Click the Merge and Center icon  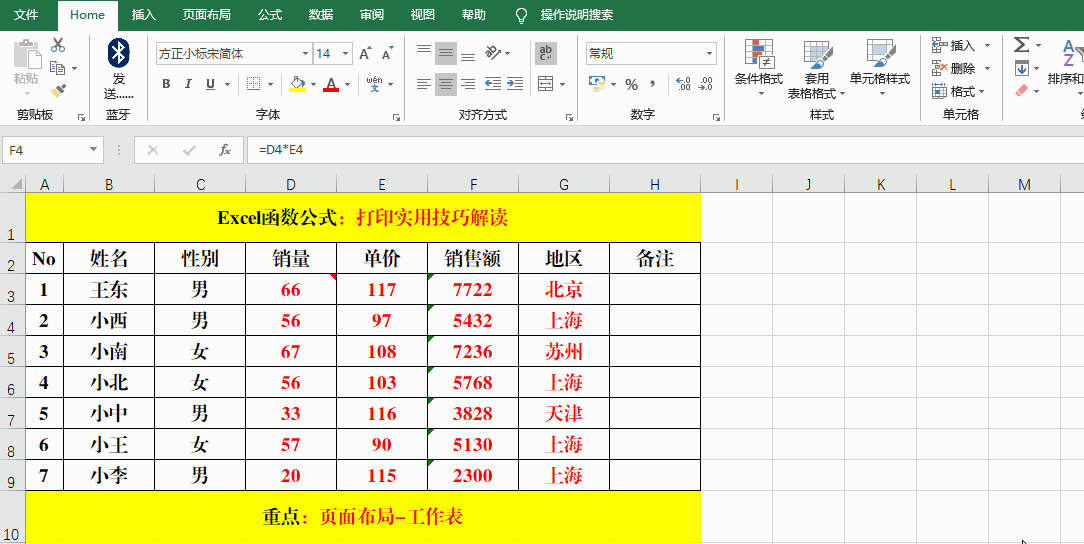[545, 84]
